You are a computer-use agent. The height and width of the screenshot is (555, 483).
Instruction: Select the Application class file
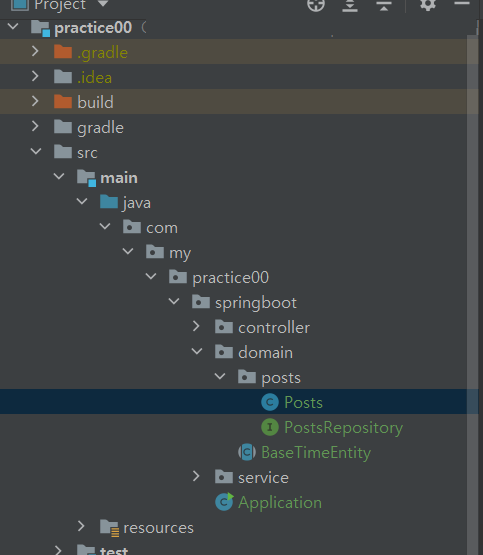280,503
